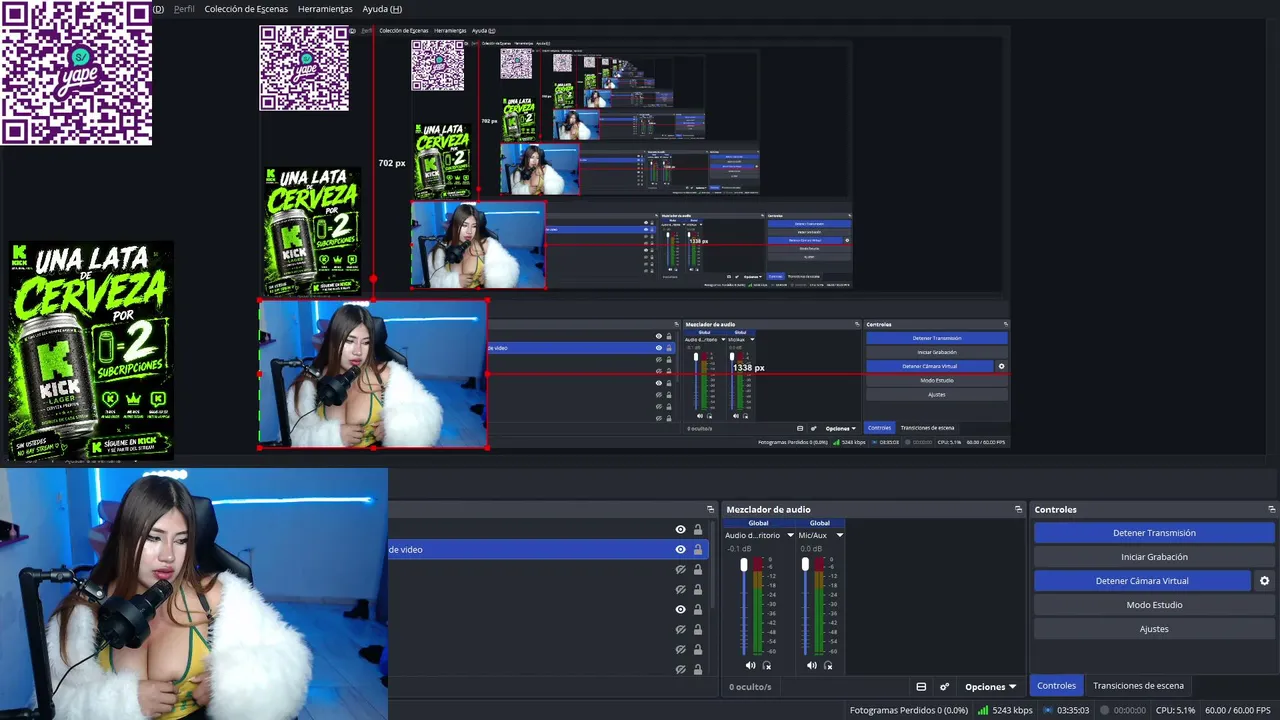Click the '0.0 dB' level readout
Viewport: 1280px width, 720px height.
[811, 549]
